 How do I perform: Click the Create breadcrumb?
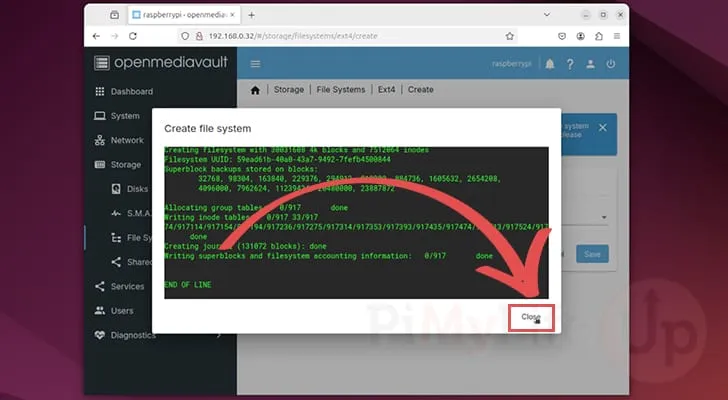(421, 90)
